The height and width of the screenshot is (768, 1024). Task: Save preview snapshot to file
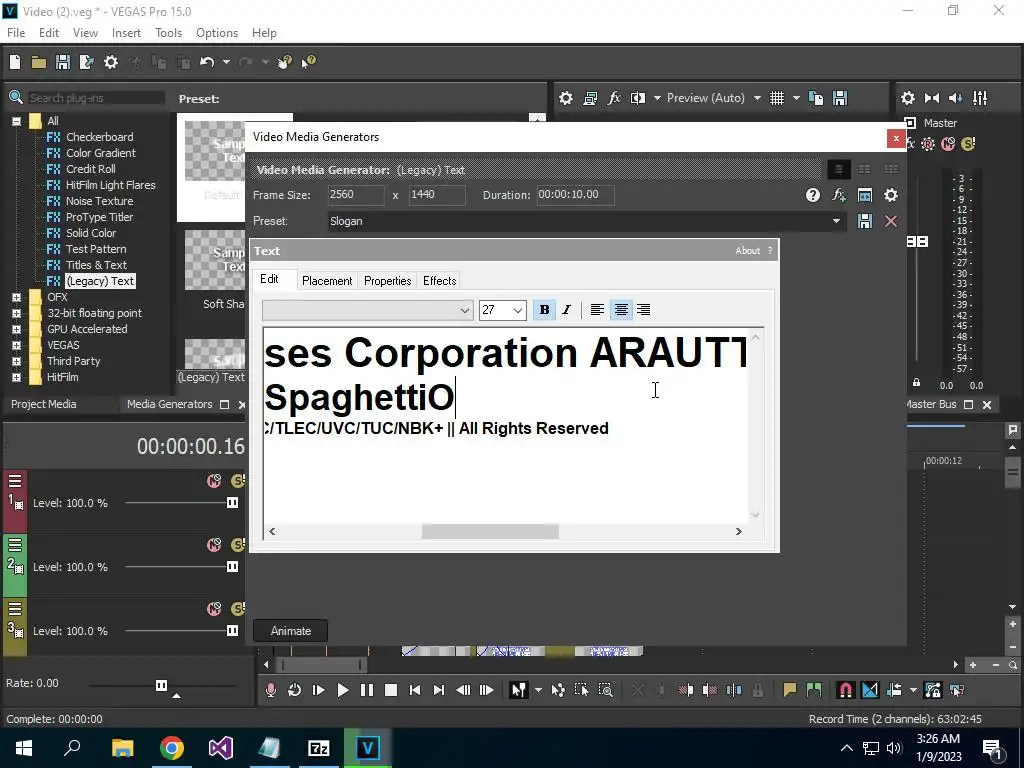tap(840, 98)
